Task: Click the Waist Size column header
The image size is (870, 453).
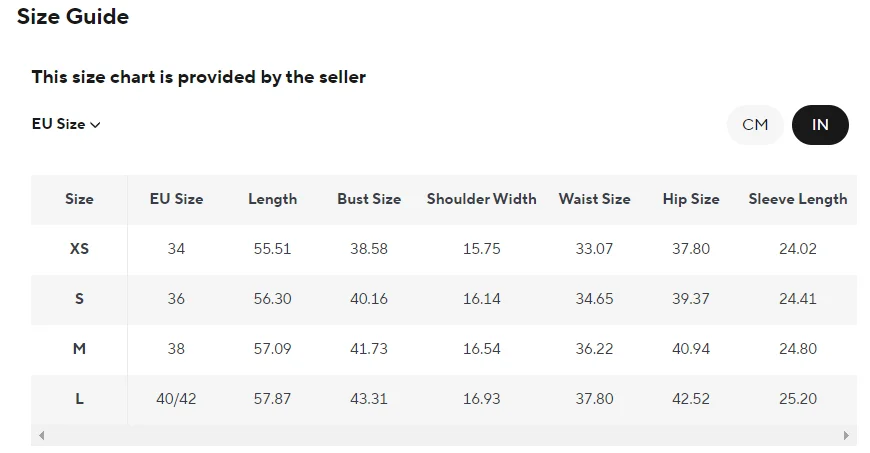Action: (x=594, y=199)
